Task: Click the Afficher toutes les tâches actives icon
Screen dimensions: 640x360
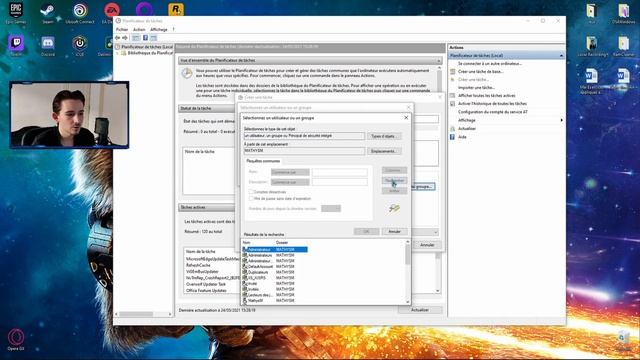Action: coord(452,96)
